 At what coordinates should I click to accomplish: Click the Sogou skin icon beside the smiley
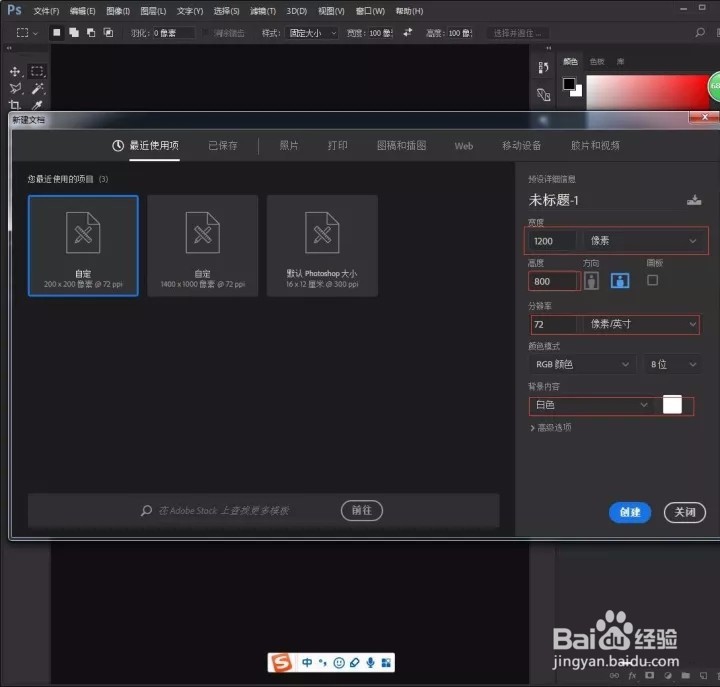pos(354,662)
